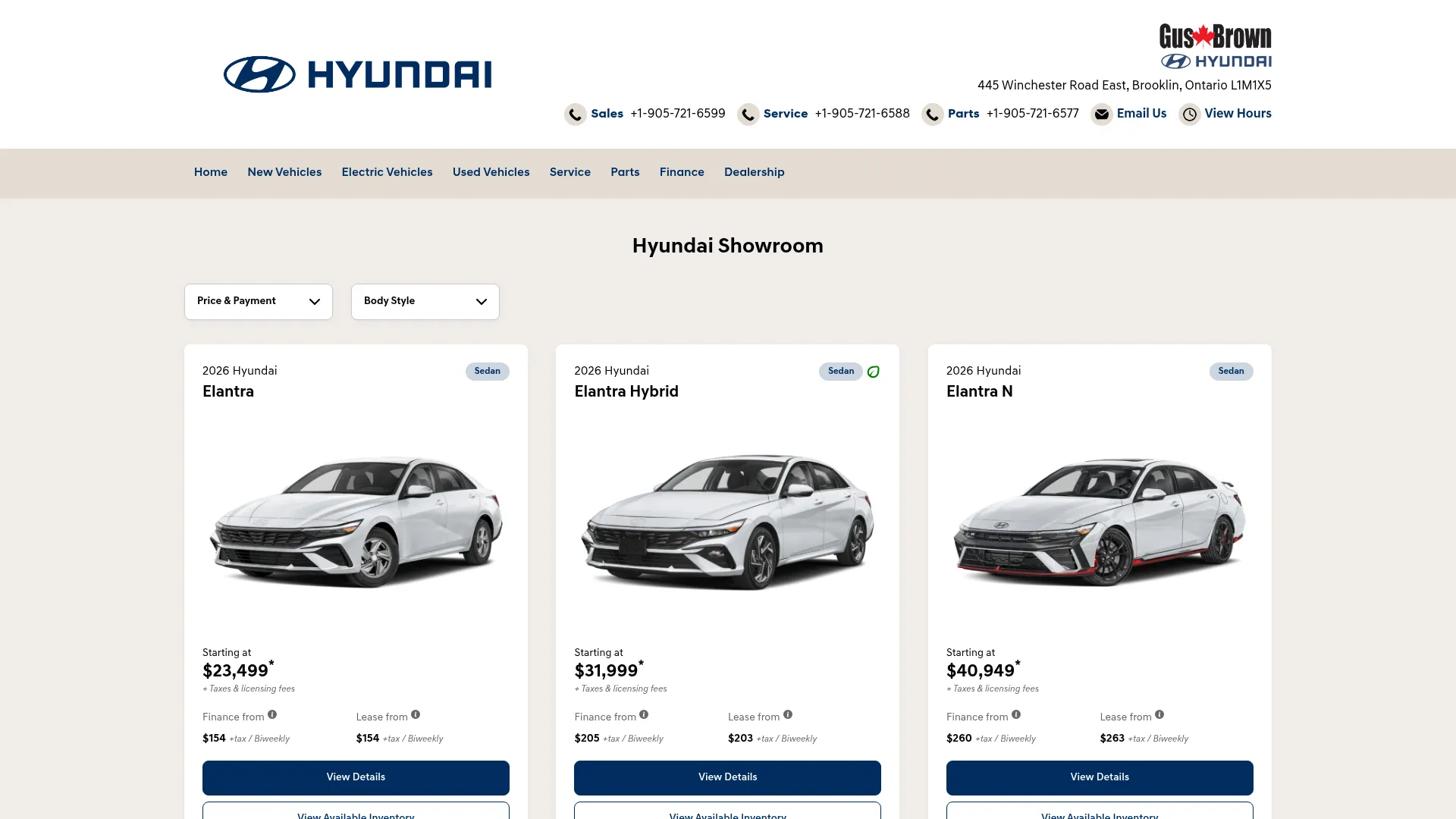Screen dimensions: 1456x819
Task: Show Elantra Finance from info icon
Action: (272, 714)
